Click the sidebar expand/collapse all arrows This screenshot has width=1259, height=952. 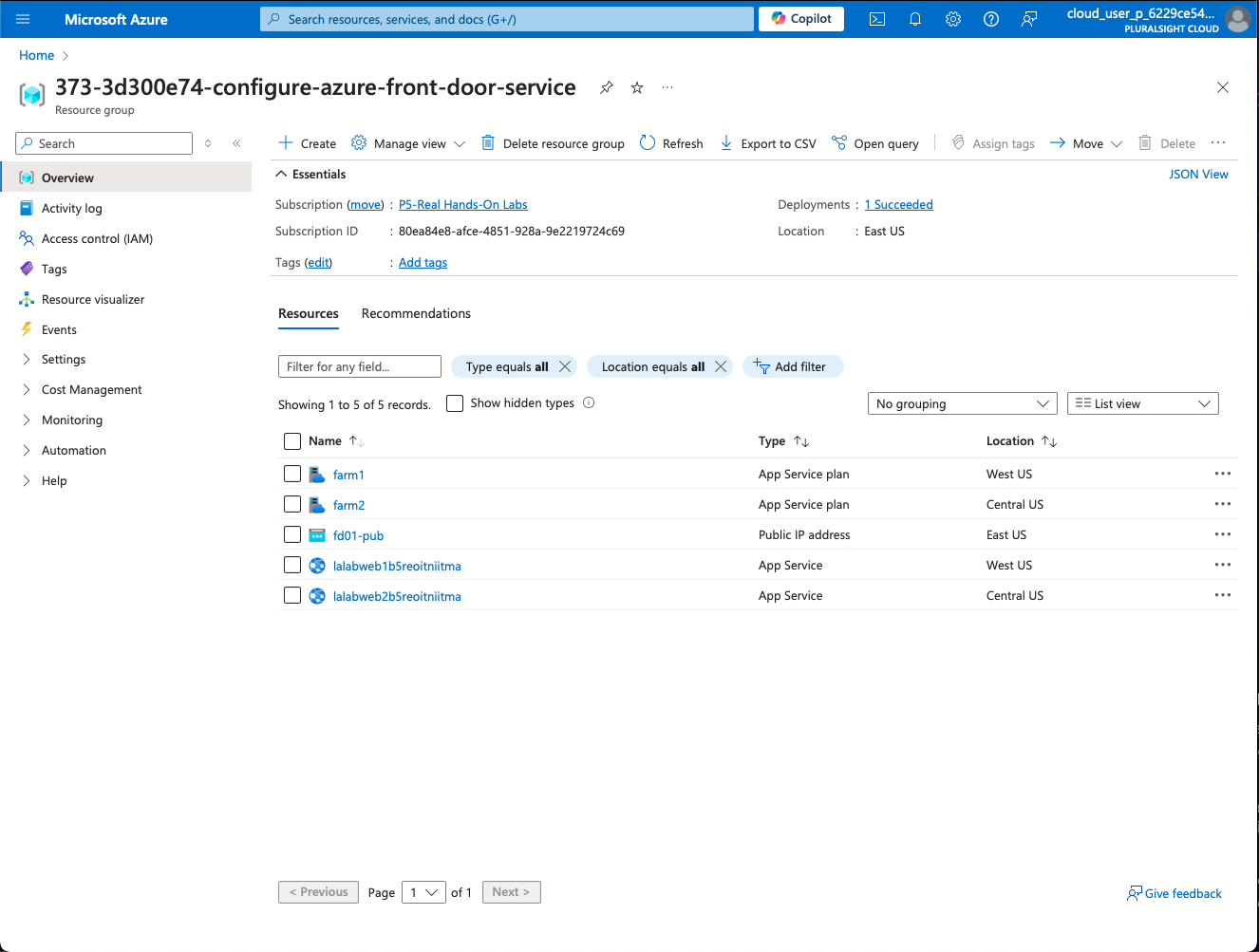point(208,143)
